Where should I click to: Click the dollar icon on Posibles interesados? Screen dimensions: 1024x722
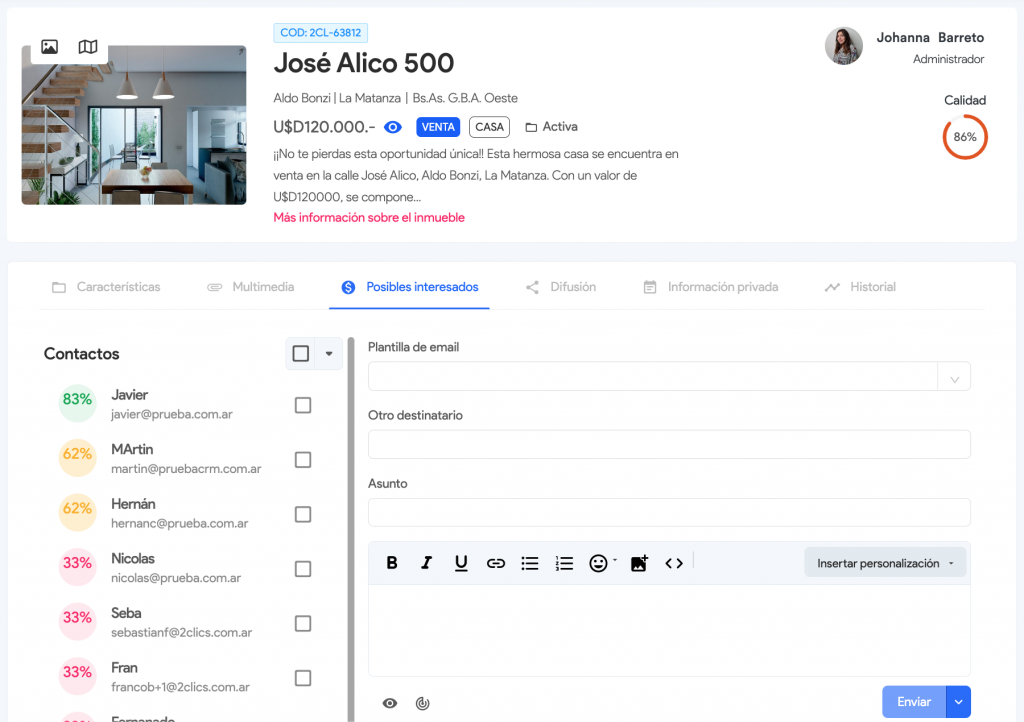pos(348,287)
